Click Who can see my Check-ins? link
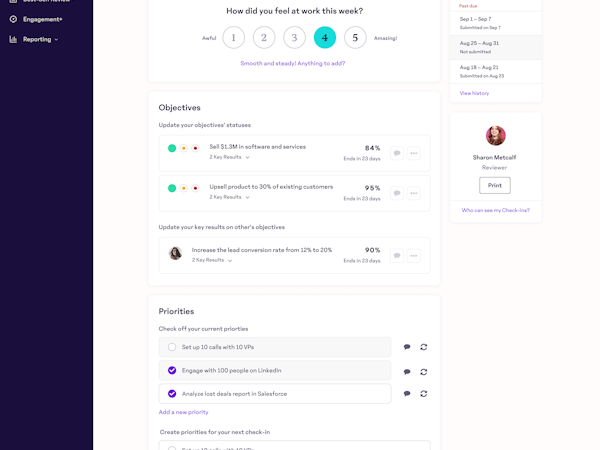600x450 pixels. pos(496,210)
